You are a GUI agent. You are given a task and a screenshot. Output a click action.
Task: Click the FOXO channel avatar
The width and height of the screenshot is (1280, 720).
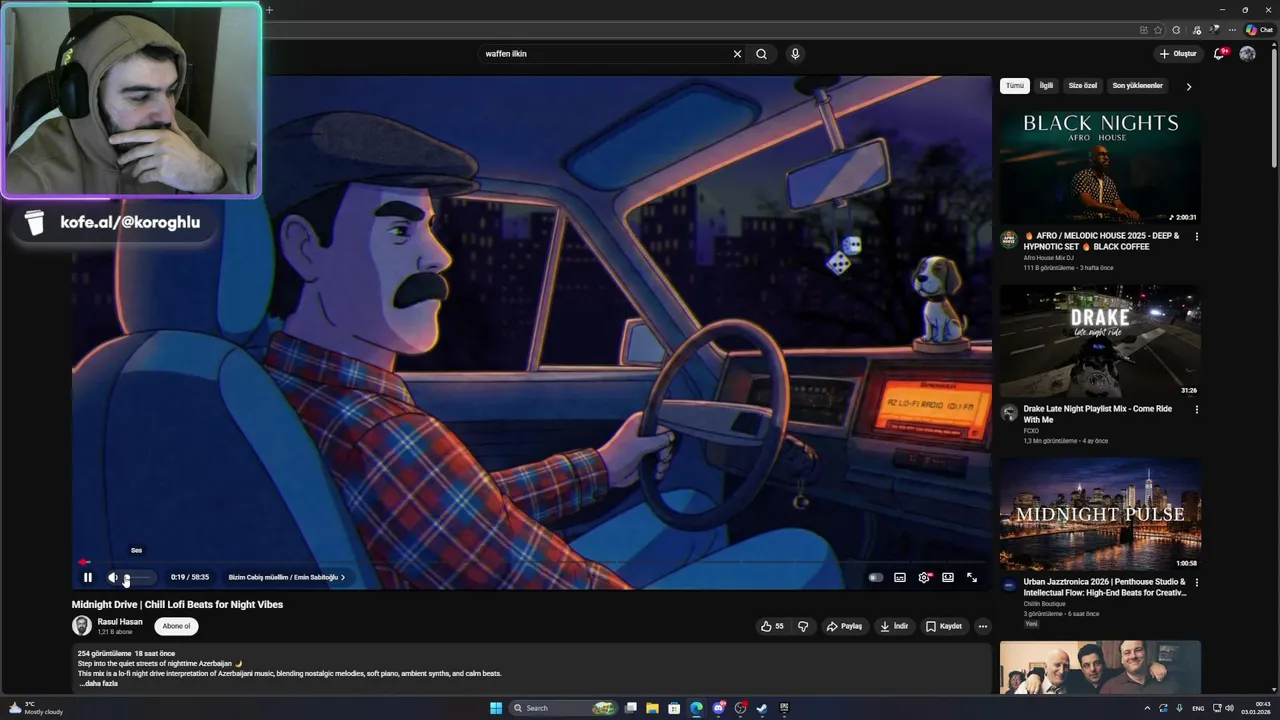tap(1009, 412)
